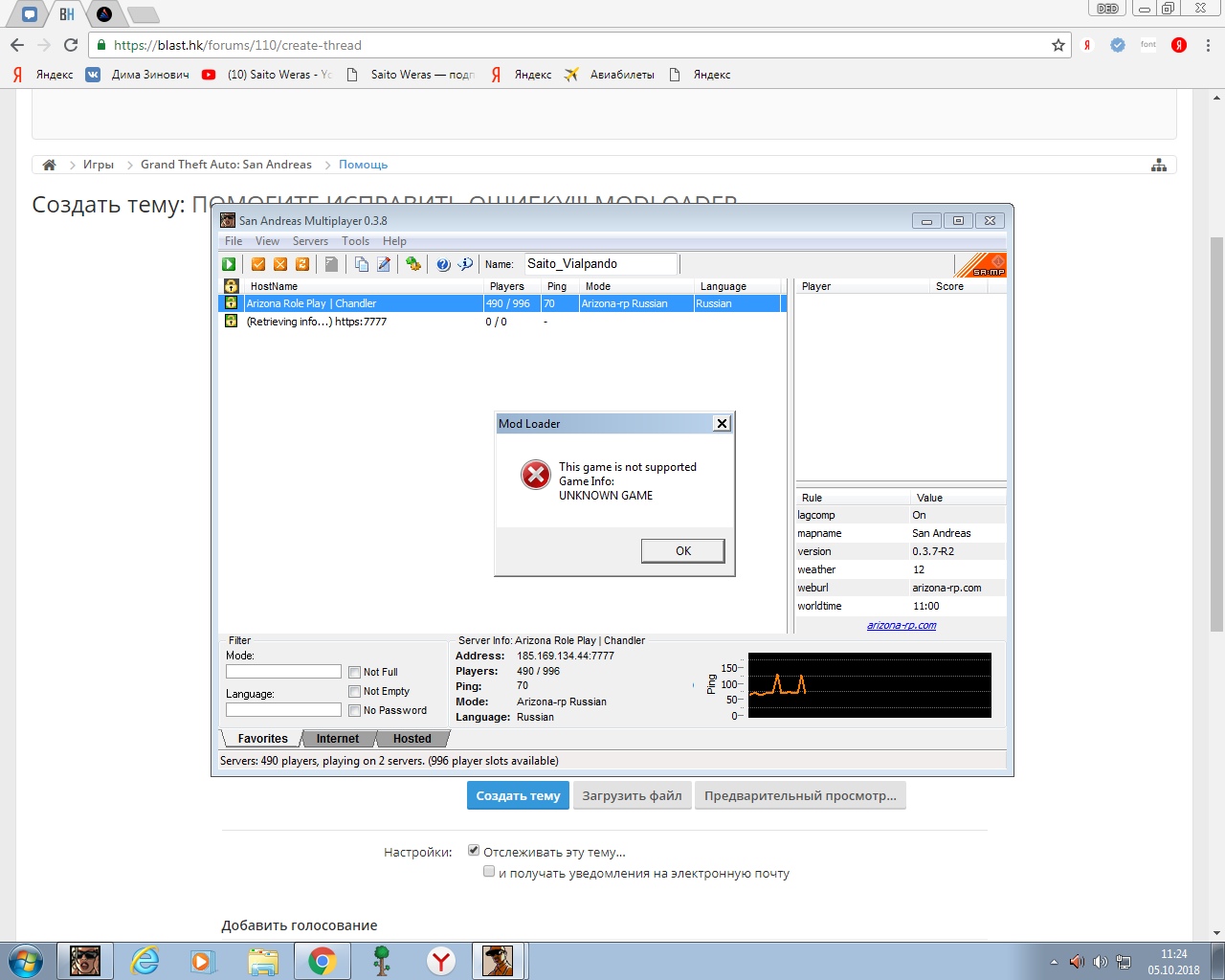Enable the Not Full filter checkbox
This screenshot has width=1225, height=980.
354,672
